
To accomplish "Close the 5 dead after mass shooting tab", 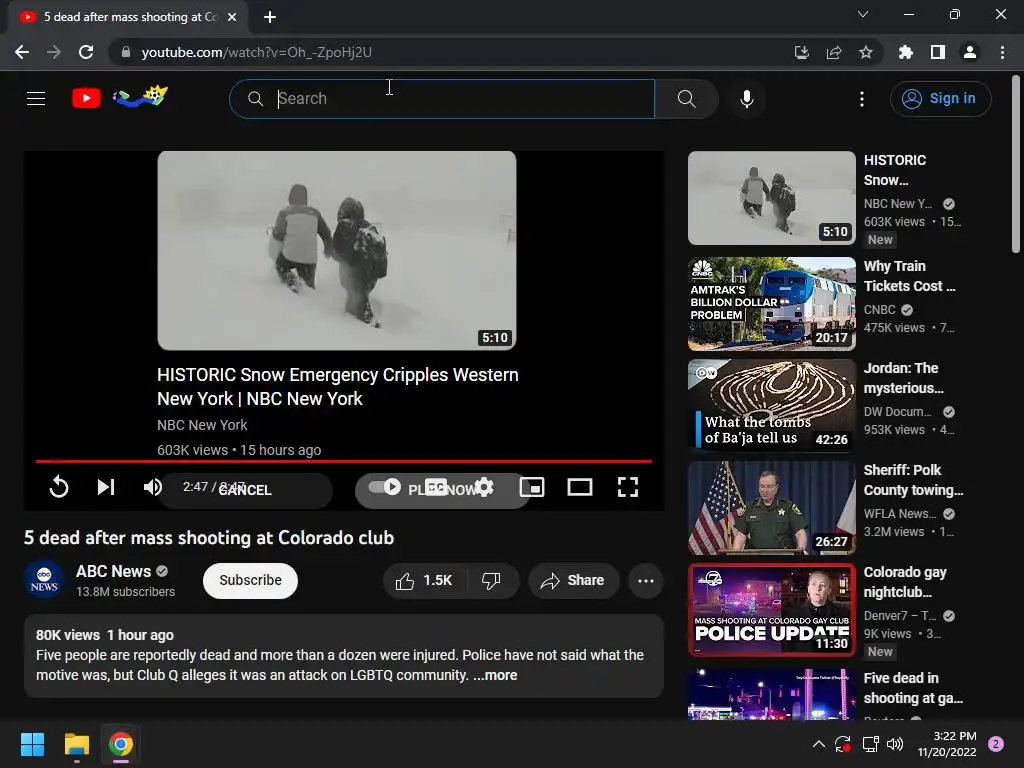I will [x=232, y=17].
